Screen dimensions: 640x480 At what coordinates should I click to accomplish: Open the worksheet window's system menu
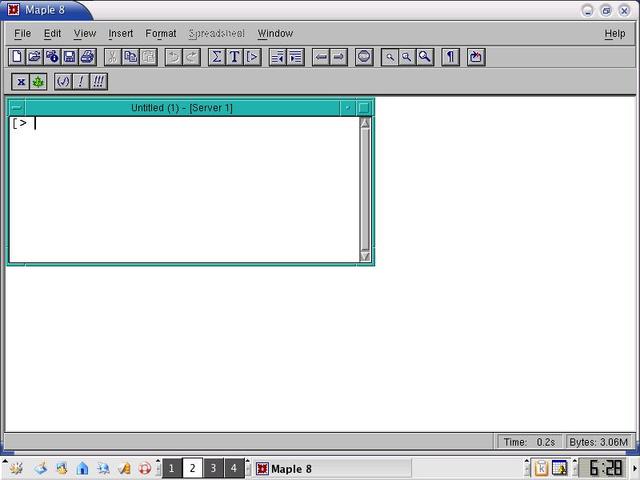click(17, 108)
